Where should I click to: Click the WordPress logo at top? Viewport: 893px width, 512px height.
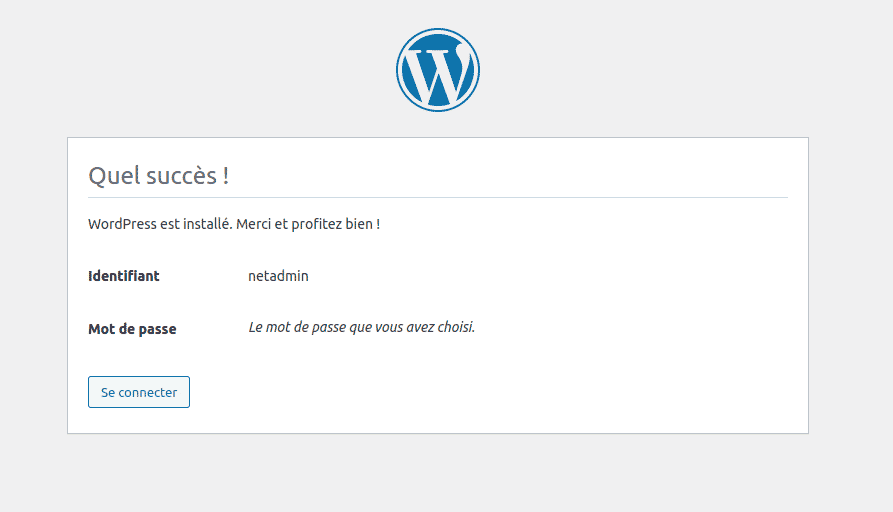click(x=437, y=69)
